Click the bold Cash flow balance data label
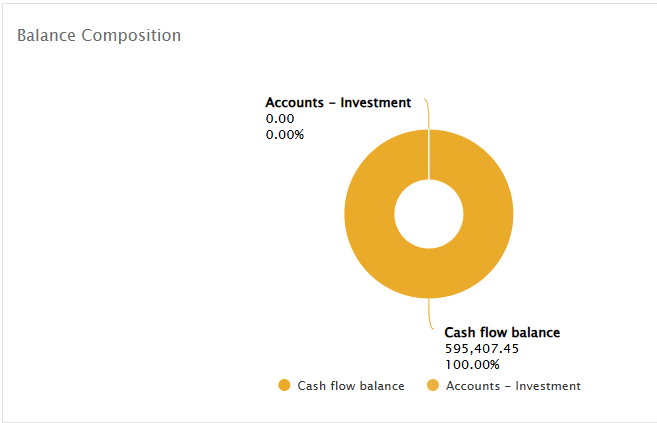Image resolution: width=657 pixels, height=423 pixels. 502,332
